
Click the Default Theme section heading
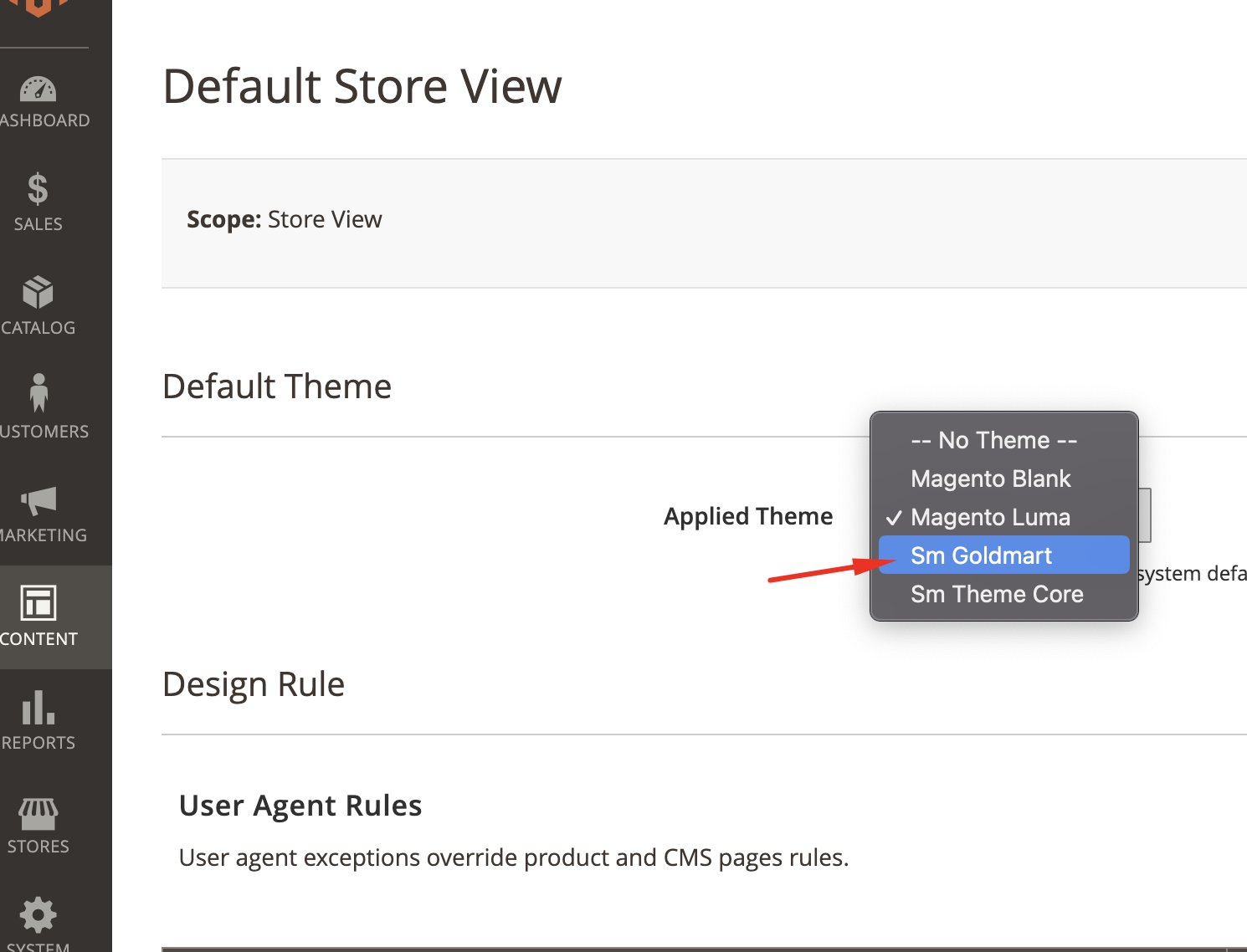pyautogui.click(x=277, y=386)
